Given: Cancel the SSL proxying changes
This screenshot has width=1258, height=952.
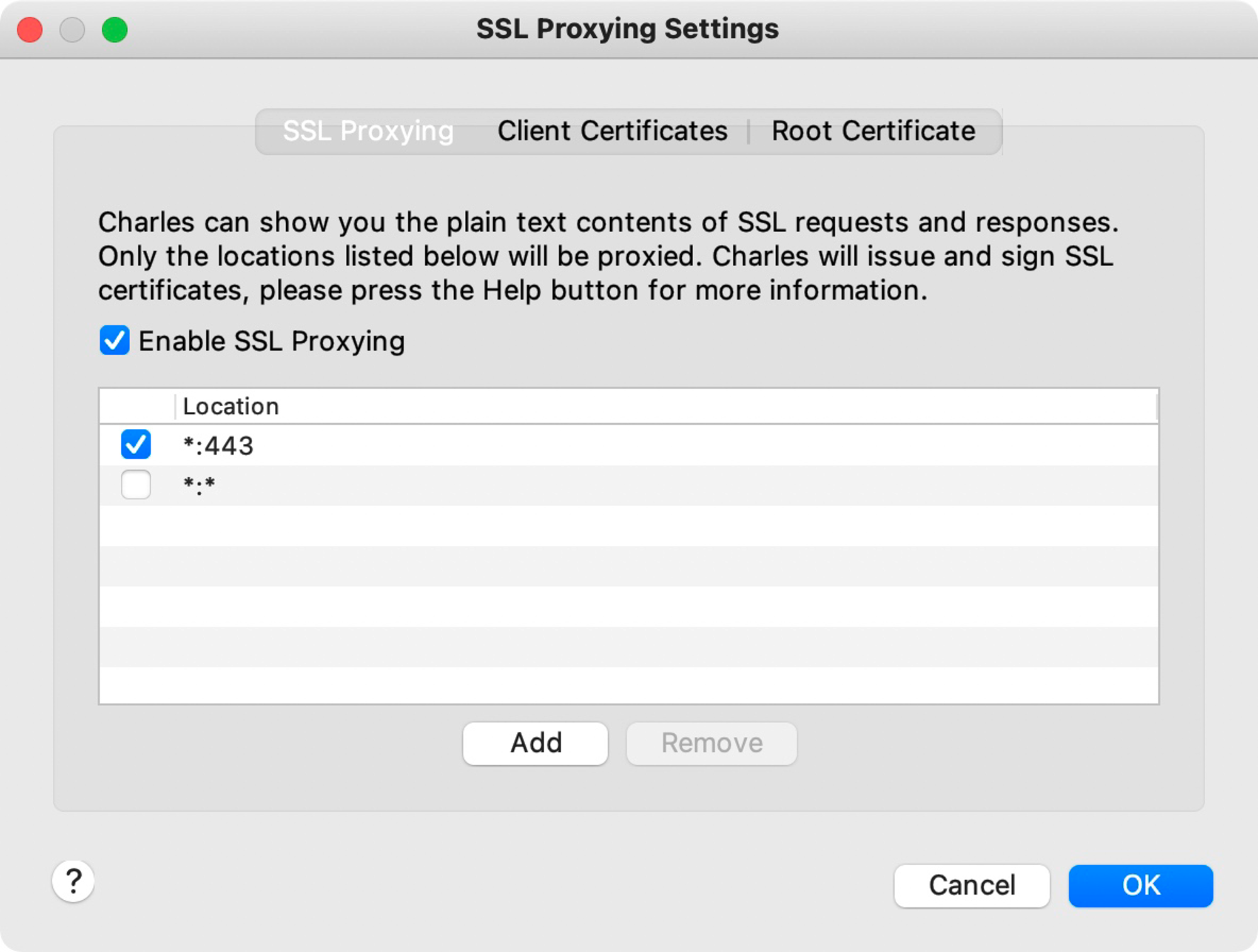Looking at the screenshot, I should (972, 885).
